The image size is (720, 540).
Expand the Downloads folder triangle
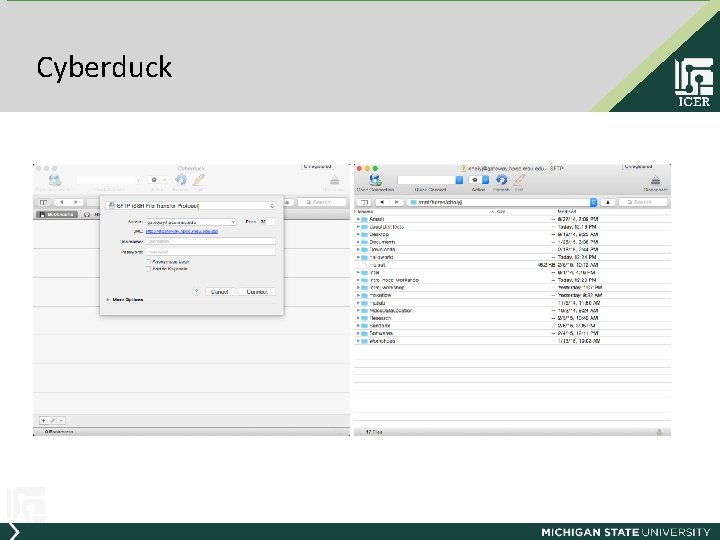pyautogui.click(x=358, y=249)
